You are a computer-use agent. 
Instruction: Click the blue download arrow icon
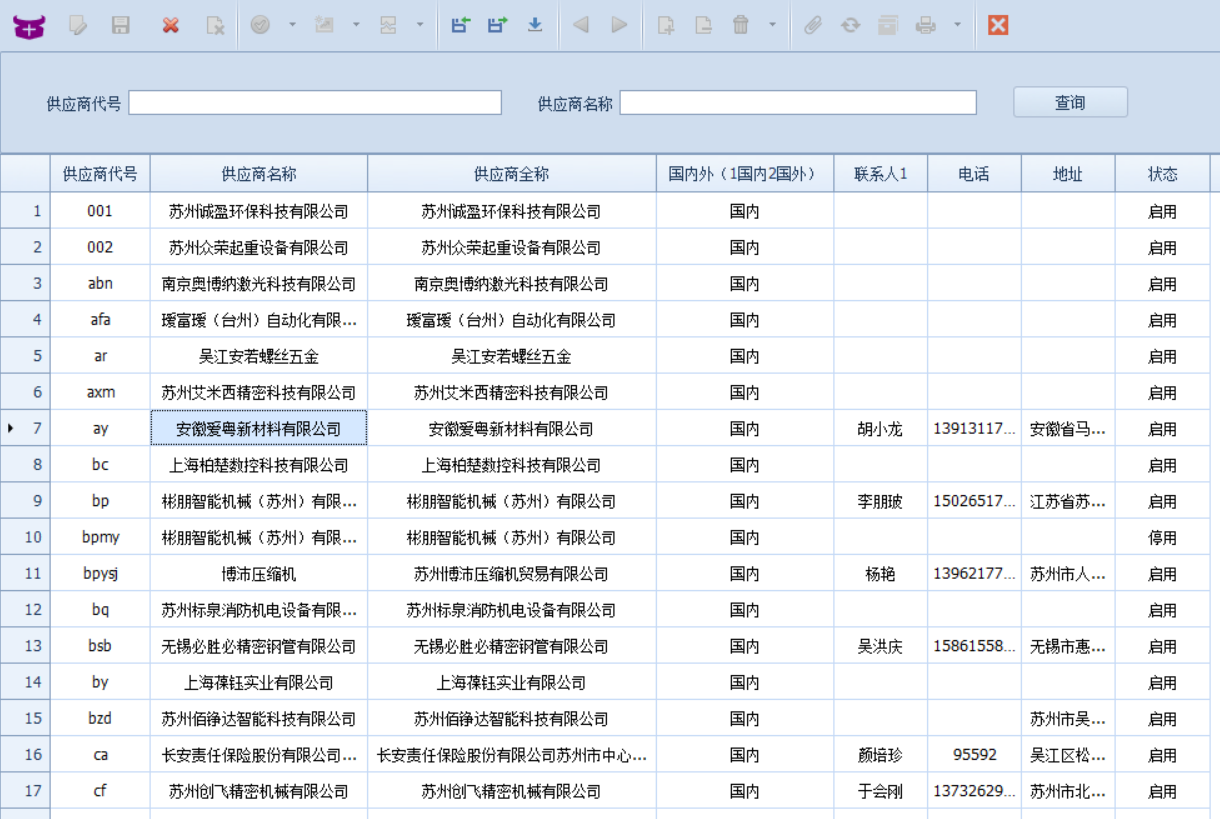[x=535, y=26]
